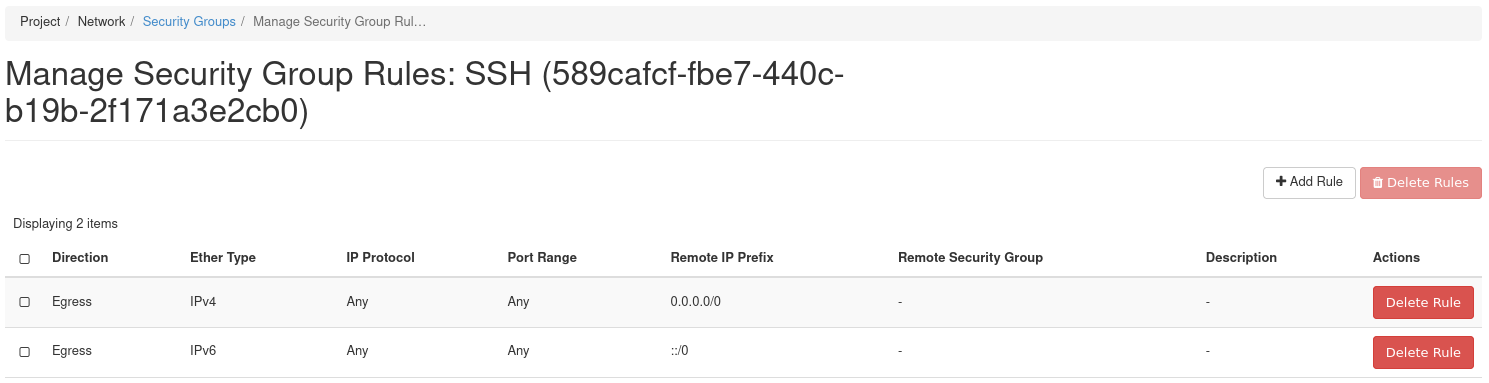Click the Direction column header
The width and height of the screenshot is (1489, 383).
click(x=80, y=257)
